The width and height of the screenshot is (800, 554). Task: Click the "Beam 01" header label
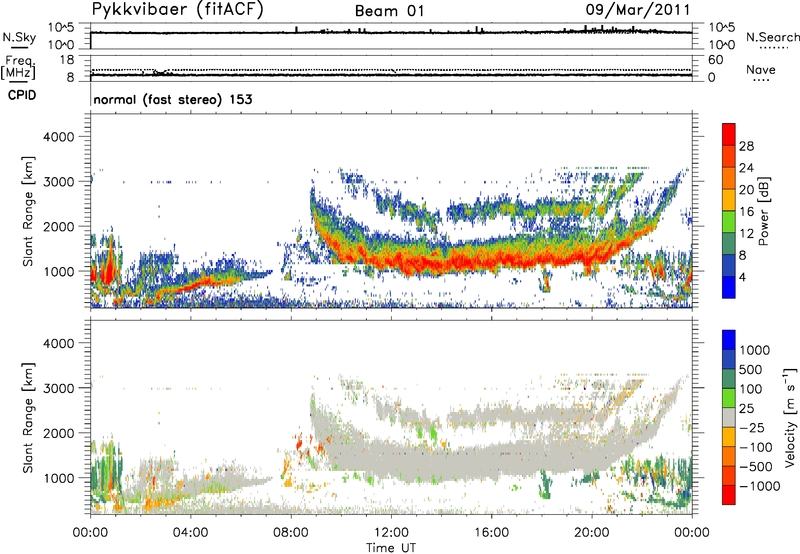click(x=389, y=11)
